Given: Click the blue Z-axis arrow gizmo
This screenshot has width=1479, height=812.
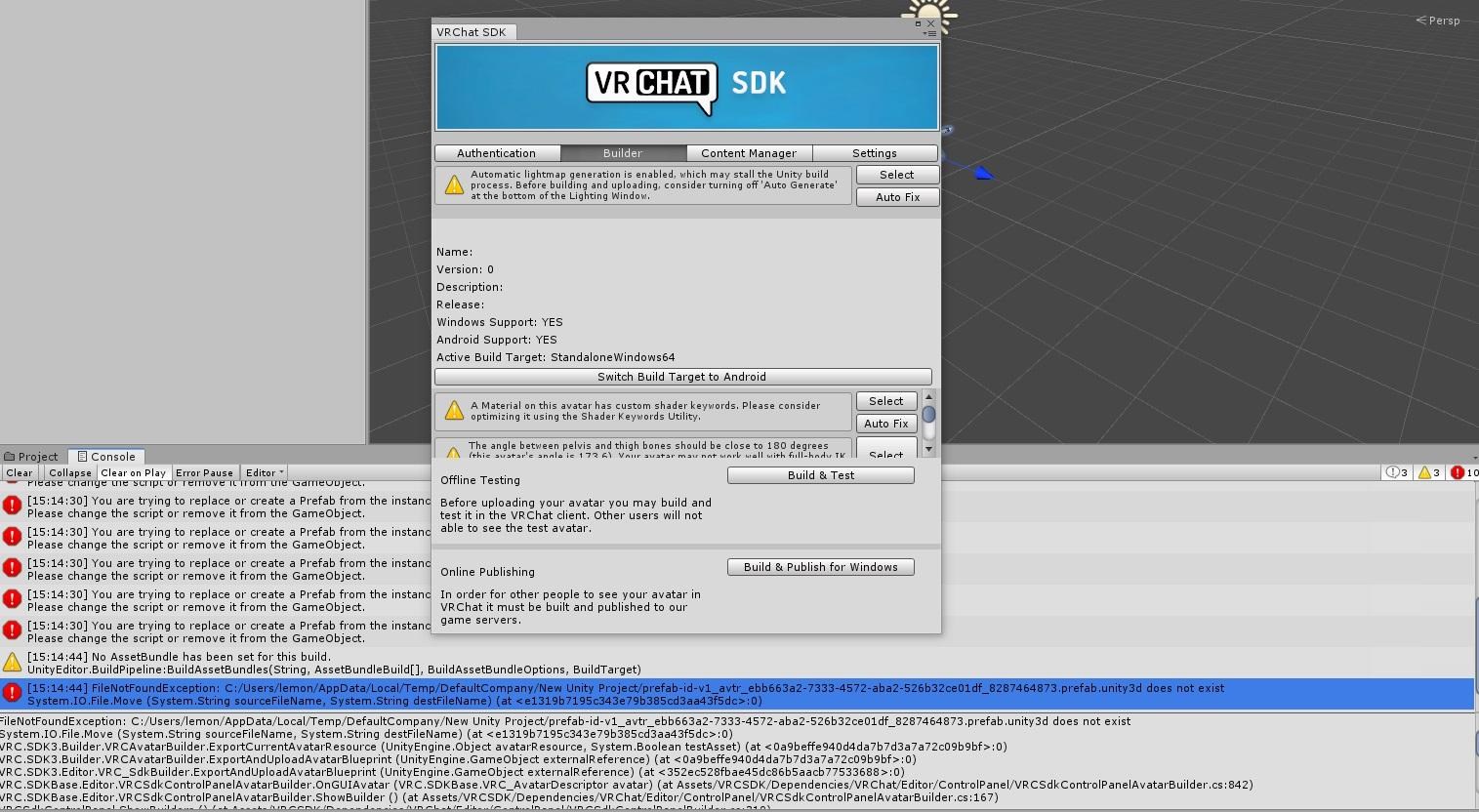Looking at the screenshot, I should point(983,173).
